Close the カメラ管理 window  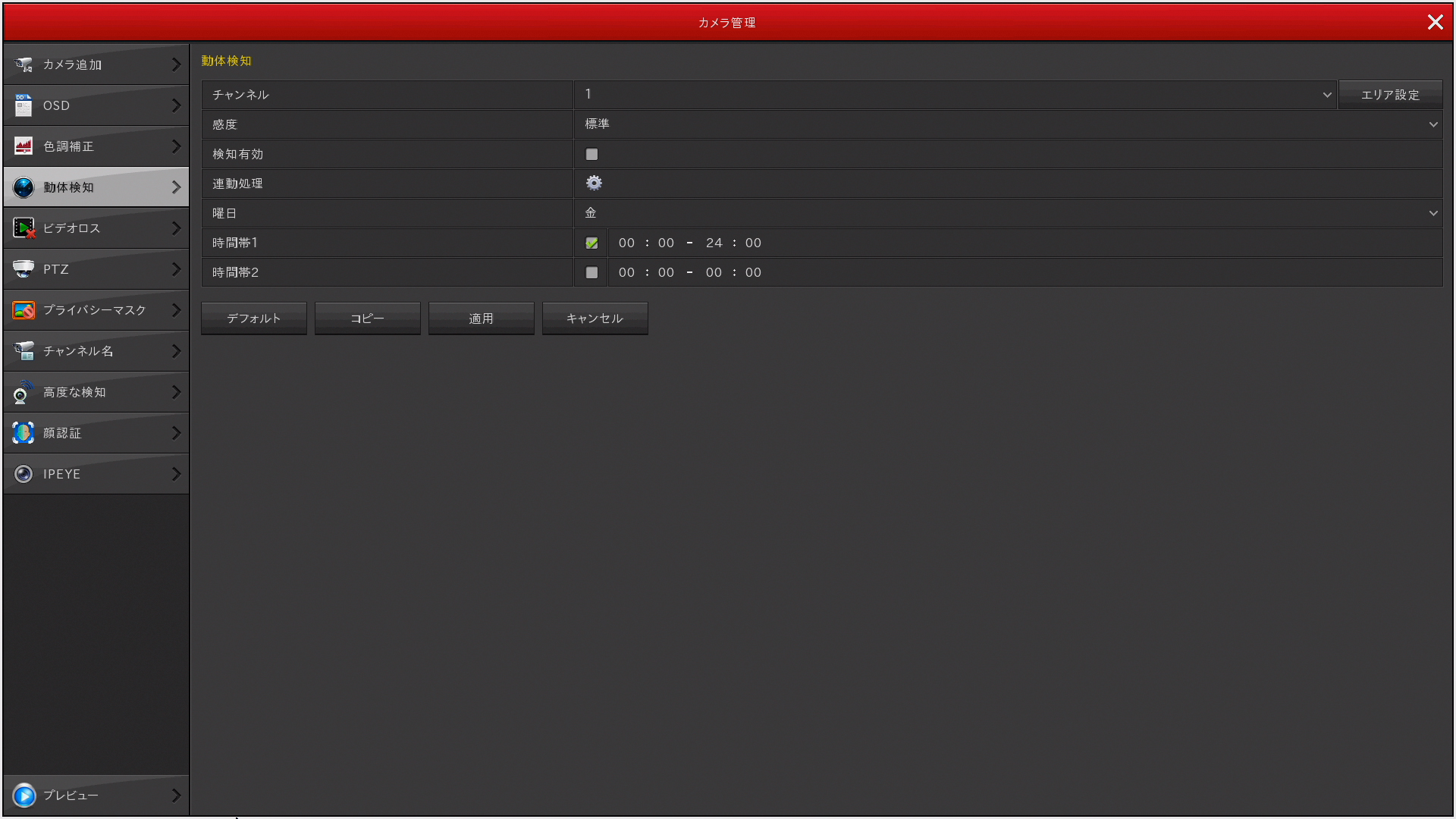[1435, 22]
